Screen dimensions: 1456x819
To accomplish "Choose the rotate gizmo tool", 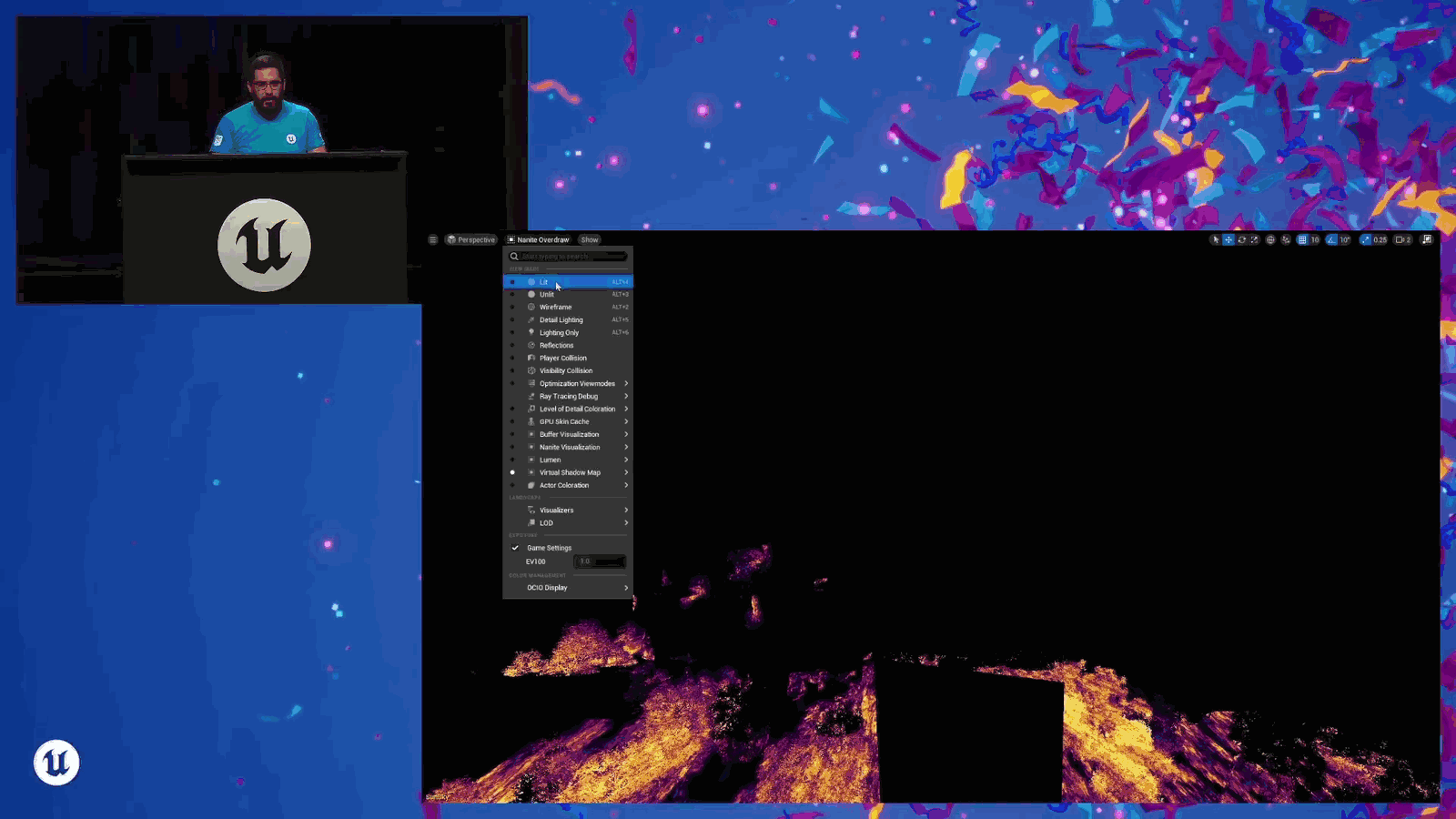I will click(x=1241, y=239).
